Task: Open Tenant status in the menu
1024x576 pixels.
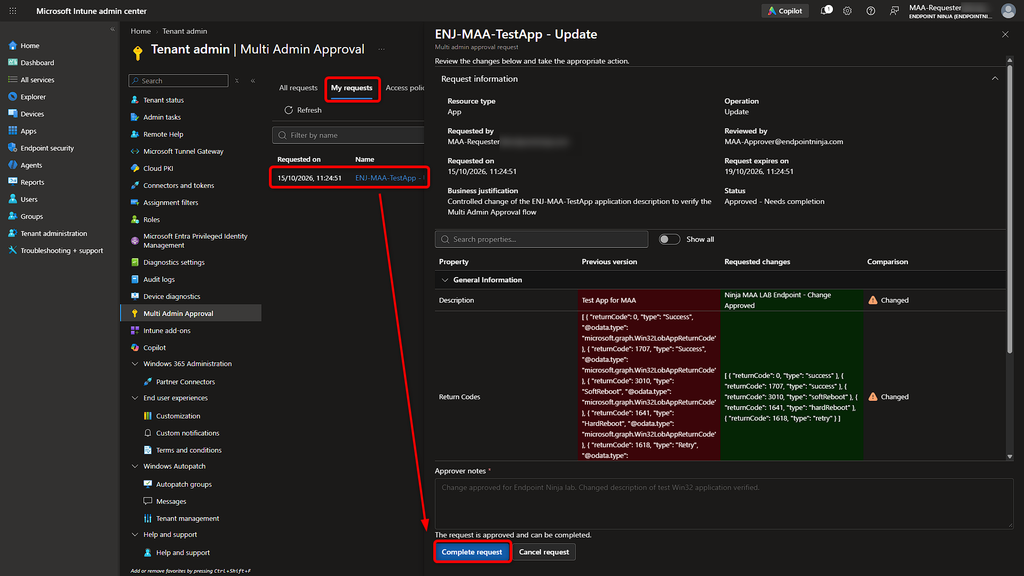Action: 163,100
